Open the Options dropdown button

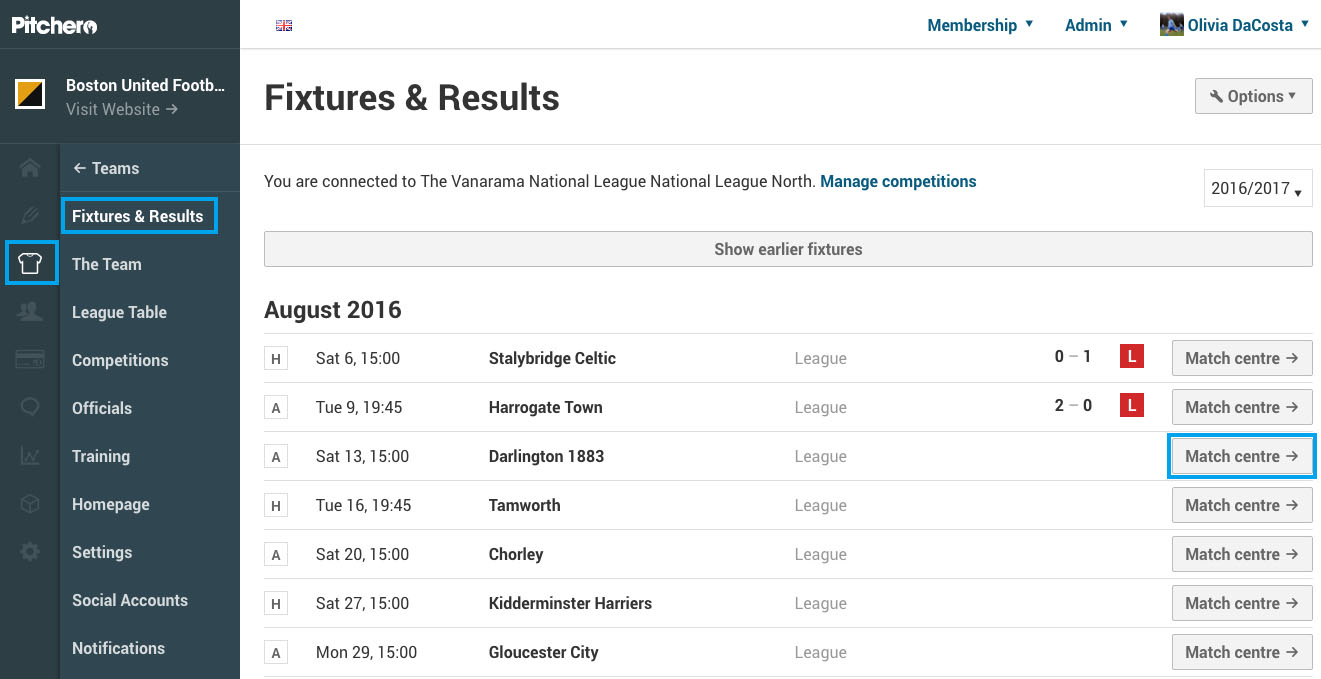tap(1253, 96)
